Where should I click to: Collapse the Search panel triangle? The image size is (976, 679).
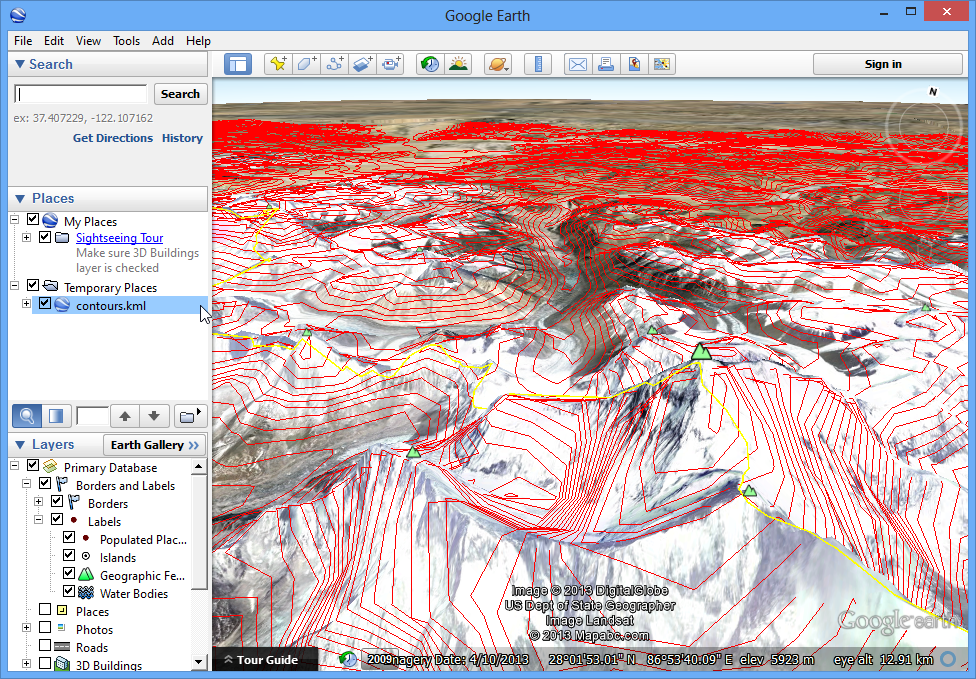tap(19, 64)
